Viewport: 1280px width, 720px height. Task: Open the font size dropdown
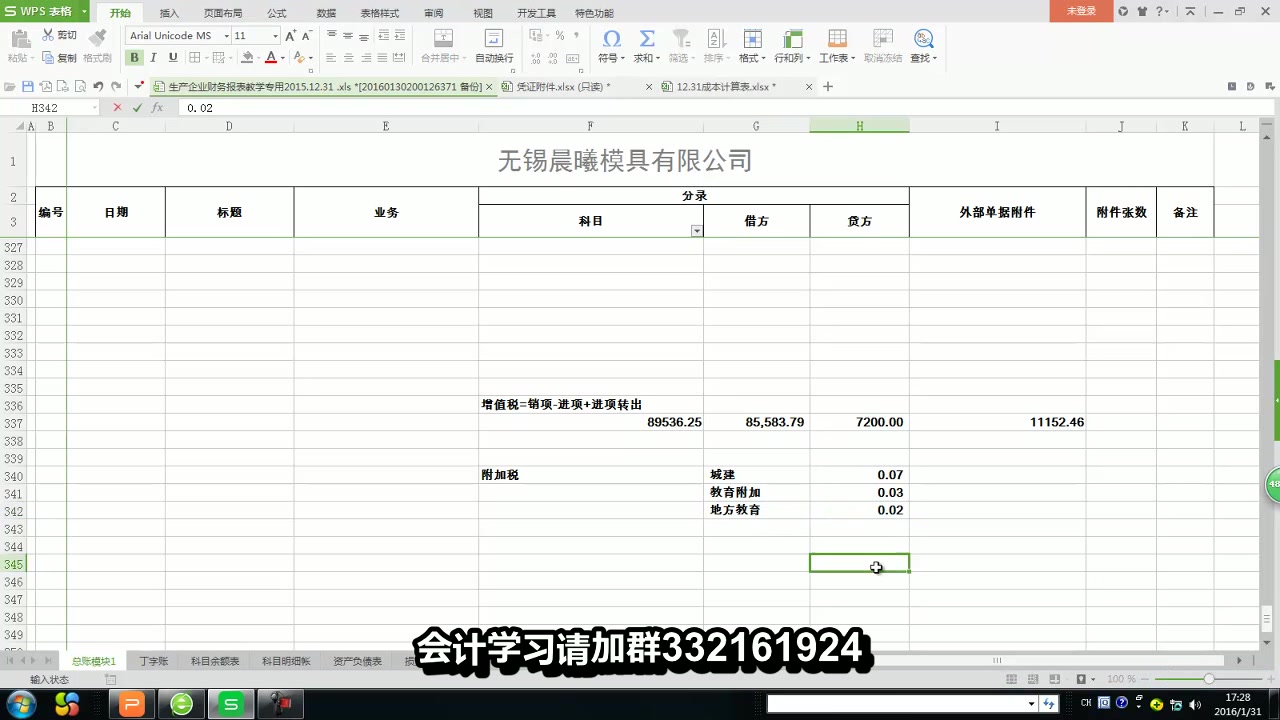point(276,35)
